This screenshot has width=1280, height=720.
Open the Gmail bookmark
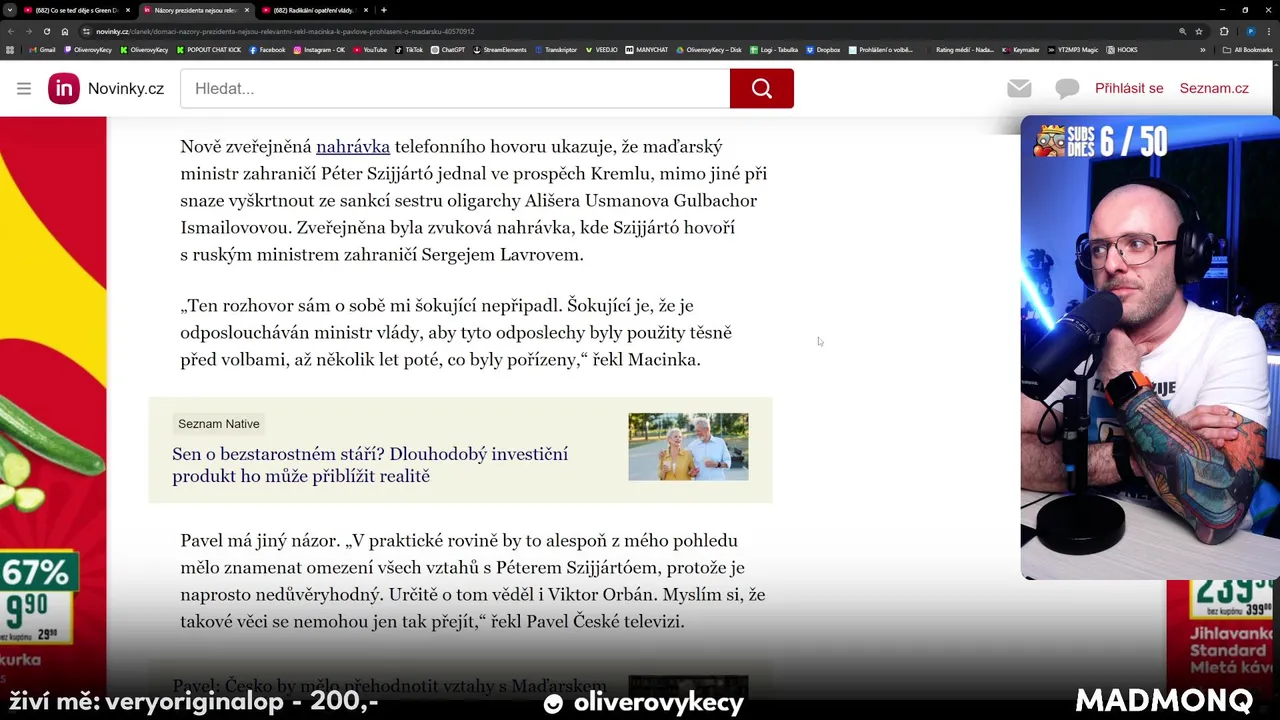point(42,50)
